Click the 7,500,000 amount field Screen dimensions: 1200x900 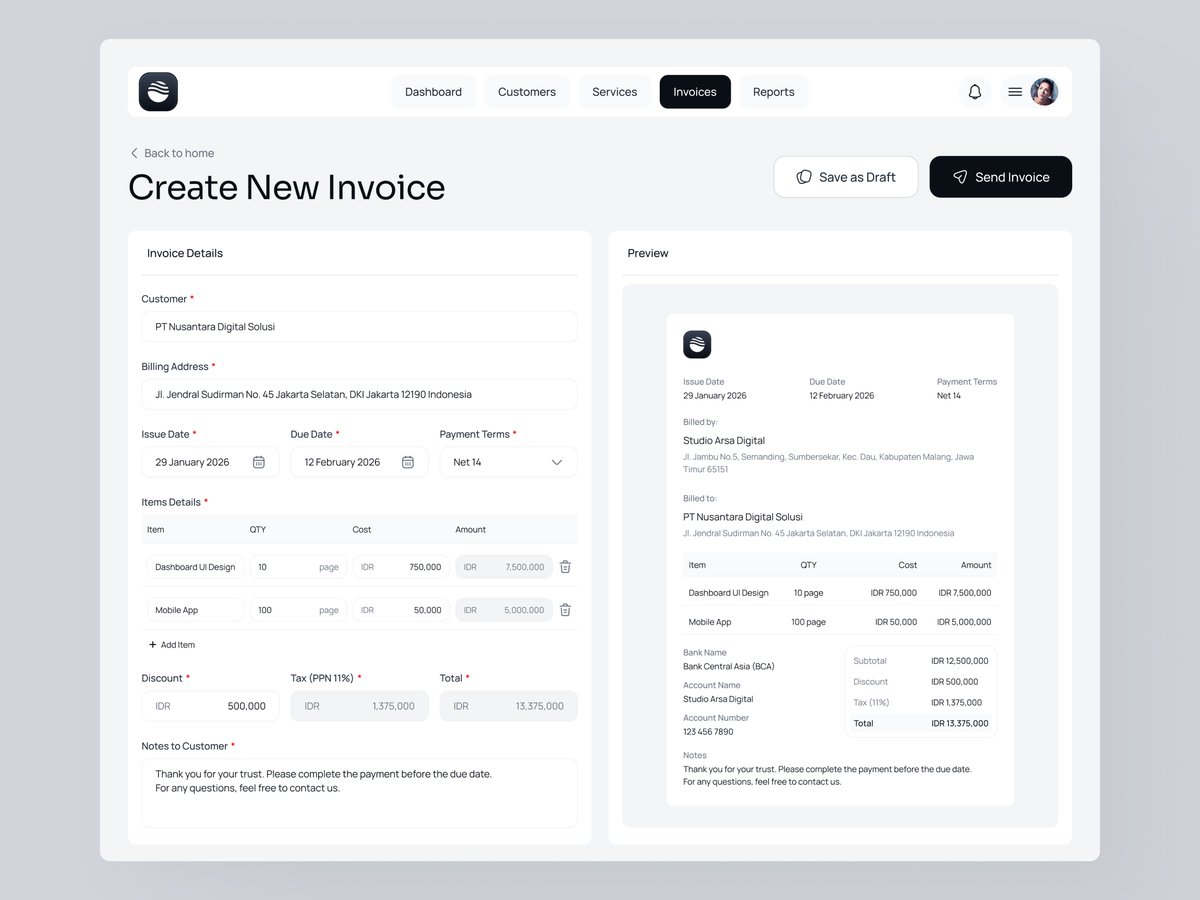[504, 567]
